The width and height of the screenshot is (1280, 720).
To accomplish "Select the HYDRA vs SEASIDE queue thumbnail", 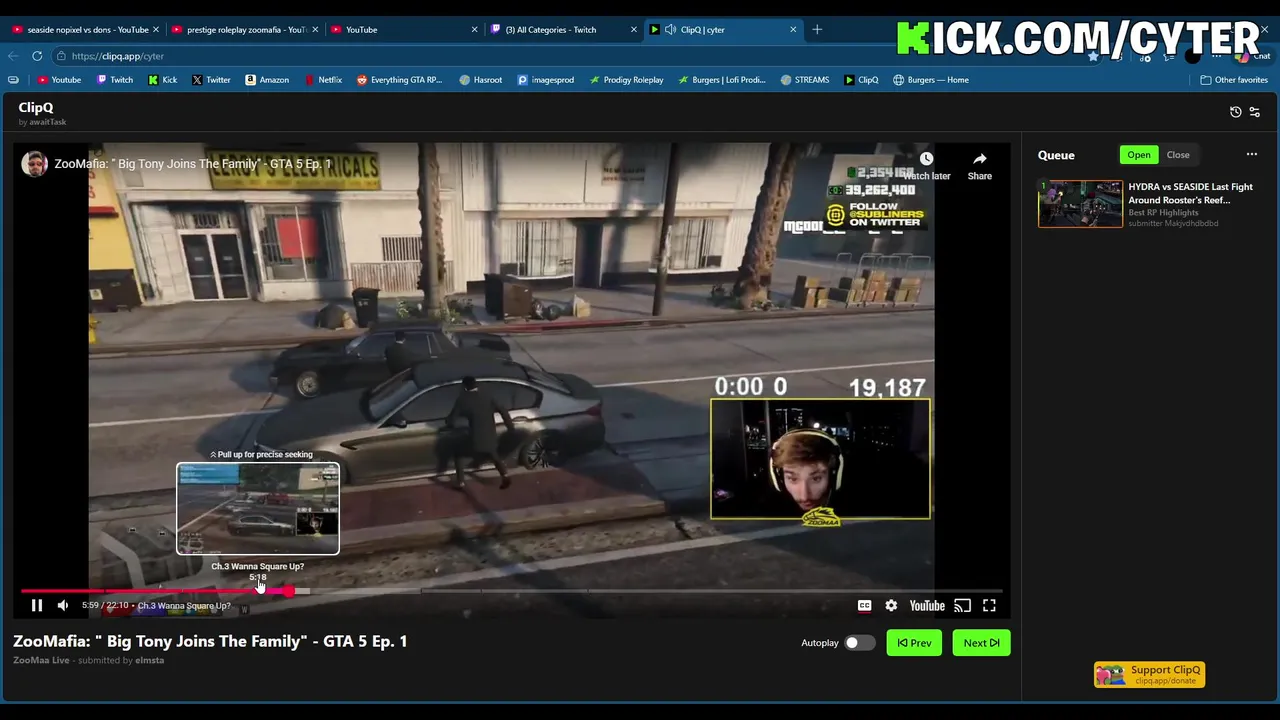I will coord(1080,204).
